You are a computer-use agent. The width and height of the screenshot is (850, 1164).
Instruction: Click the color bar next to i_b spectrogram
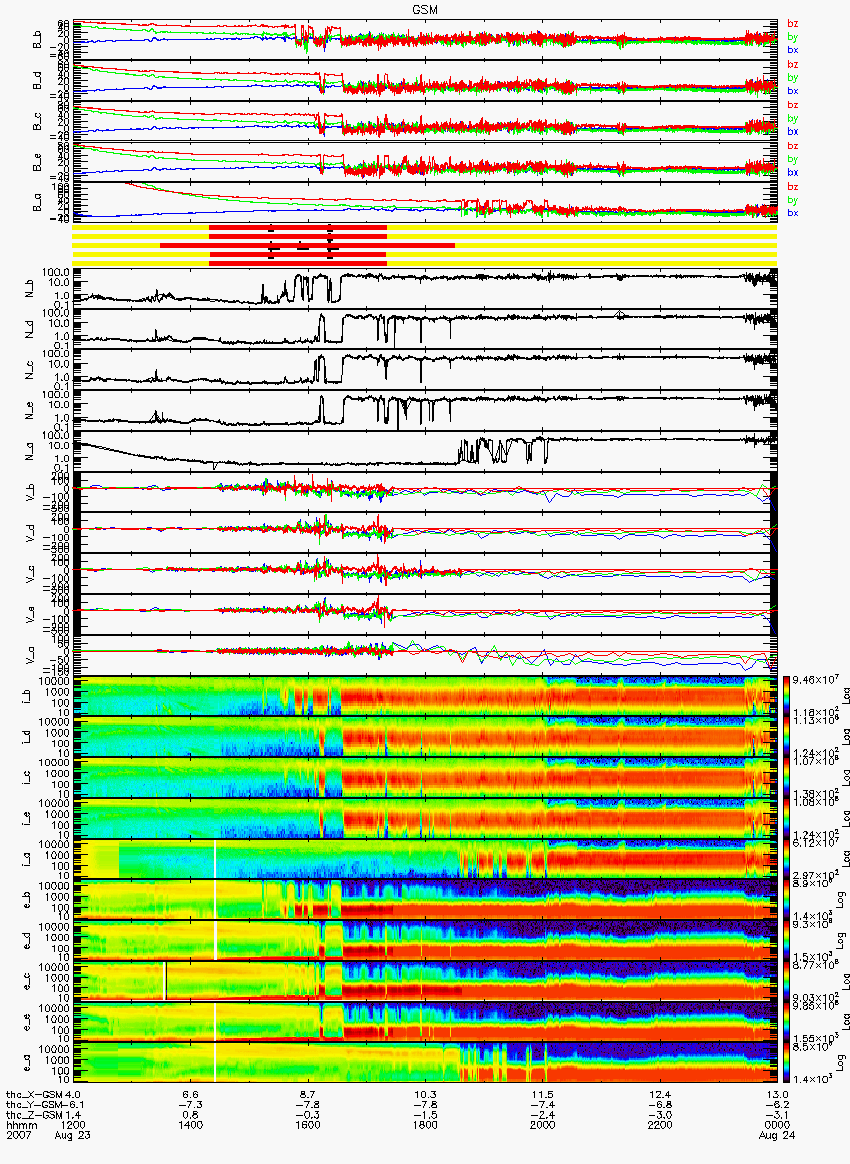click(x=787, y=696)
